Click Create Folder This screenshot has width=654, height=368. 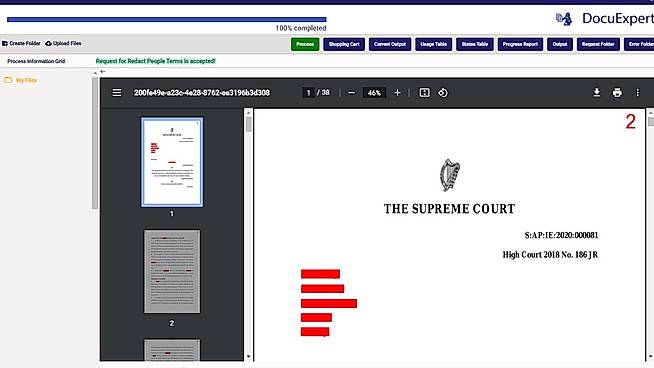[x=21, y=43]
